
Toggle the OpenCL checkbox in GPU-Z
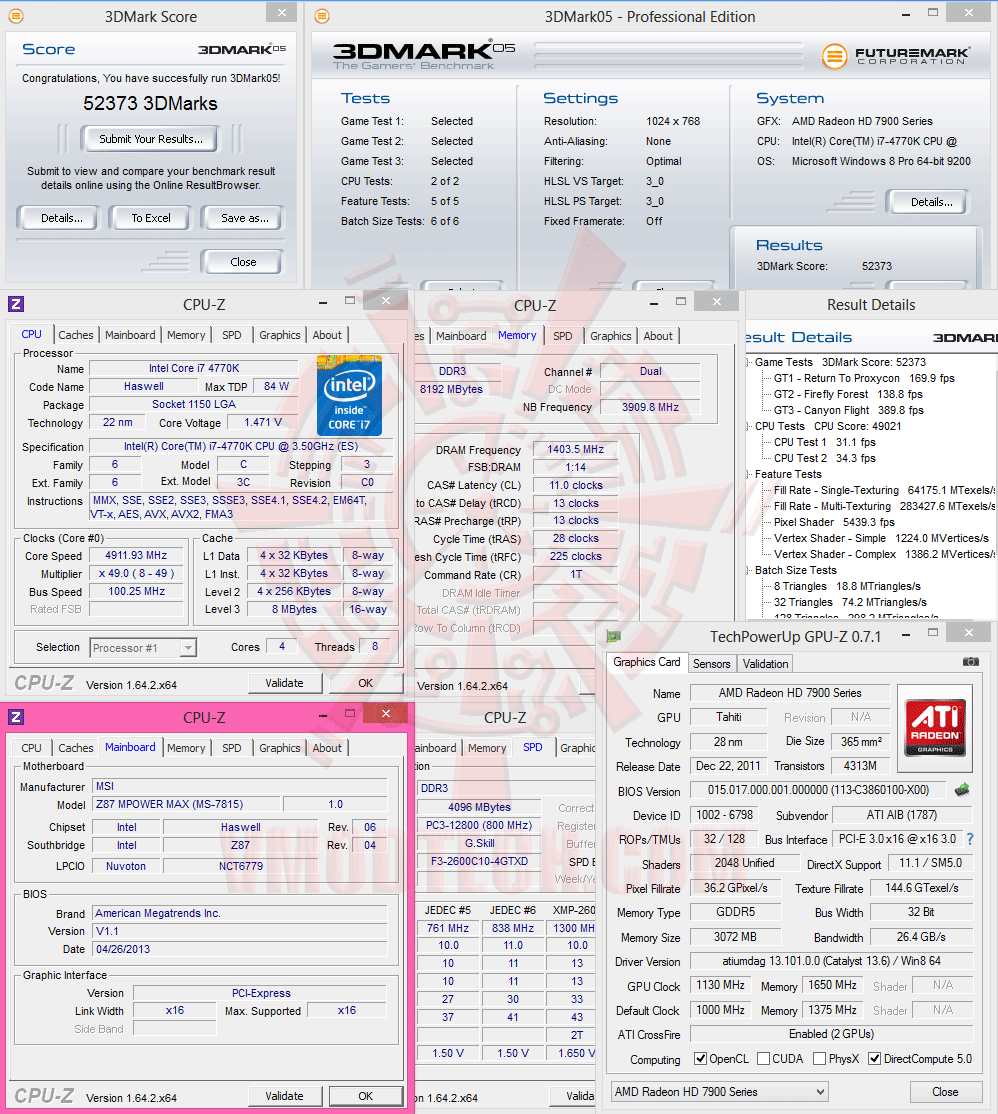pyautogui.click(x=700, y=1059)
